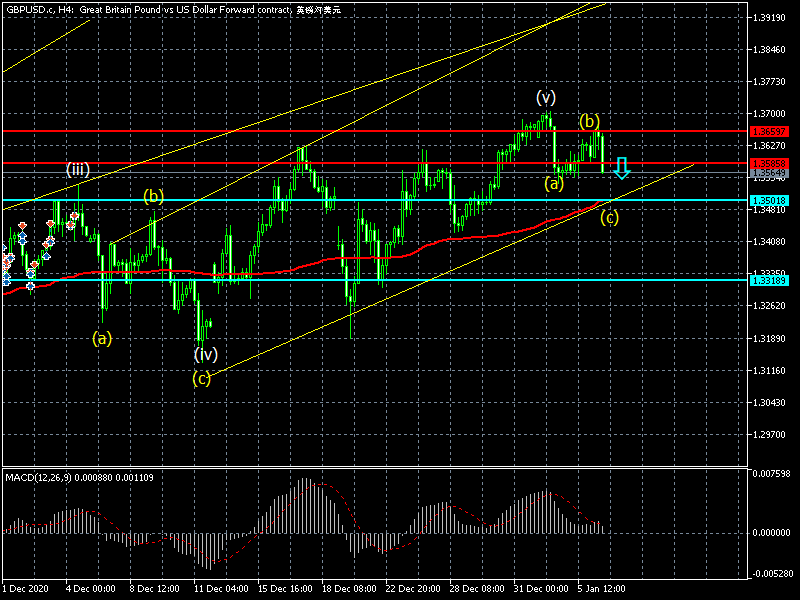Click the 1.32620 price scale value

tap(769, 306)
